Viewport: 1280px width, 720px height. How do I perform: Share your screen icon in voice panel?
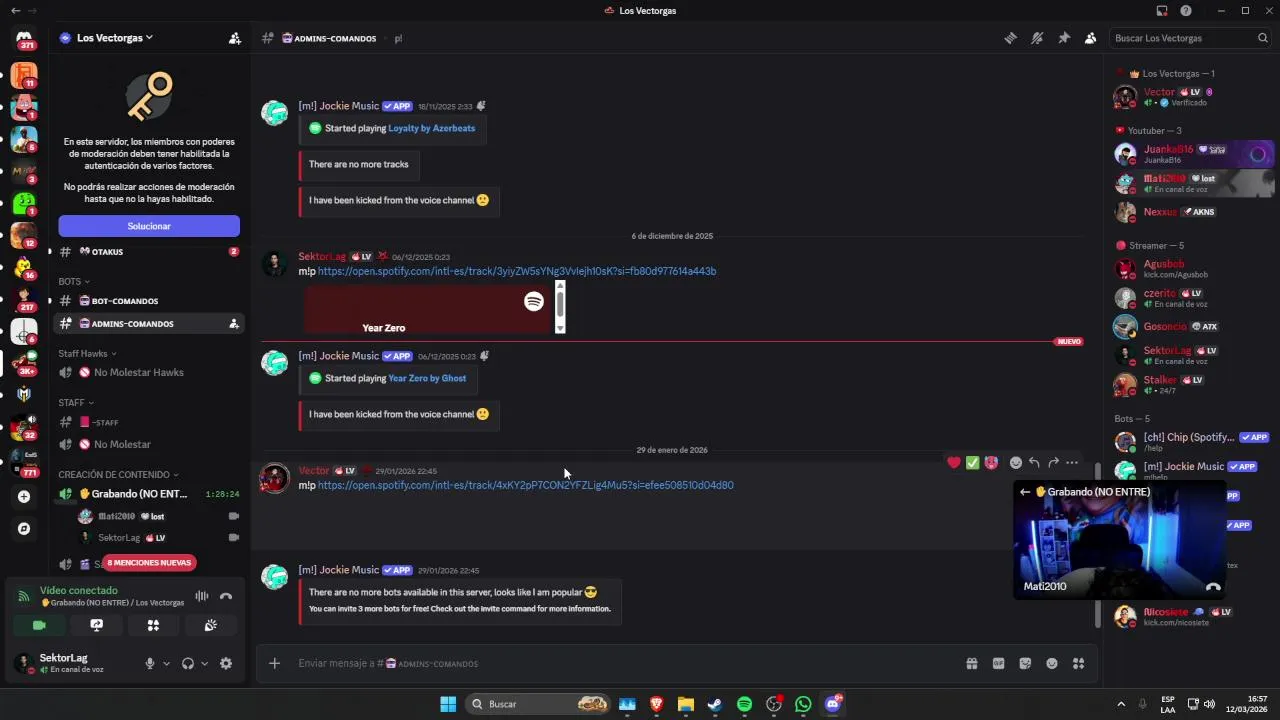pyautogui.click(x=96, y=625)
